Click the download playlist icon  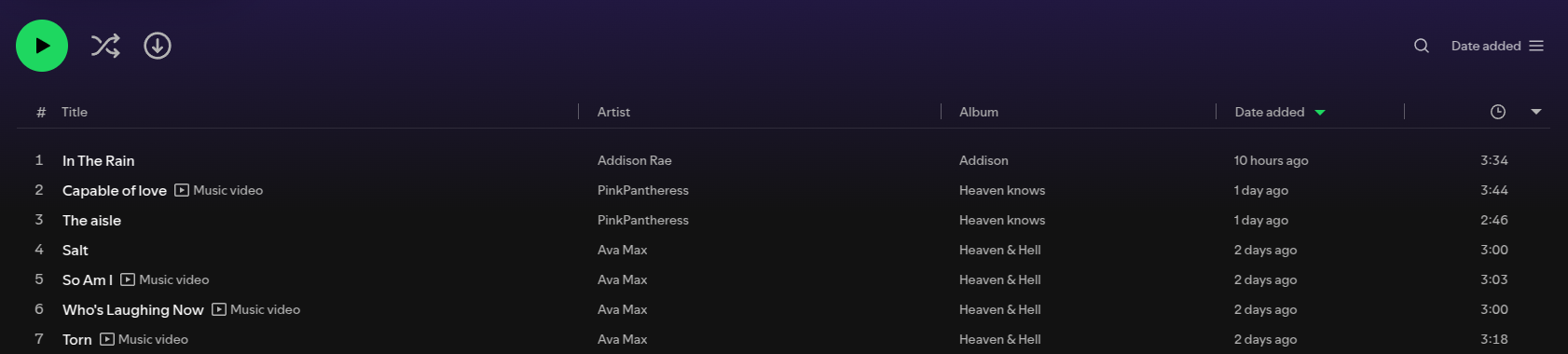[x=158, y=46]
